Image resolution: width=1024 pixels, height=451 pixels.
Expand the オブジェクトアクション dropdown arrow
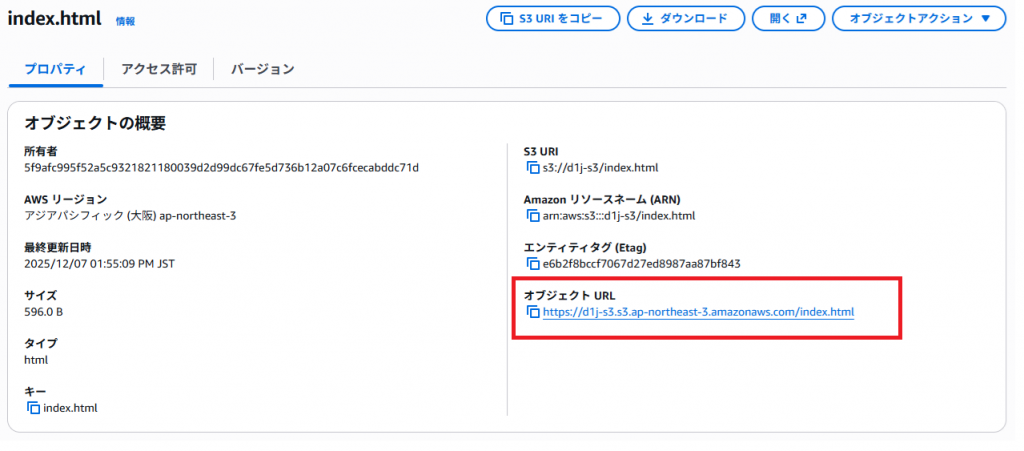coord(986,19)
